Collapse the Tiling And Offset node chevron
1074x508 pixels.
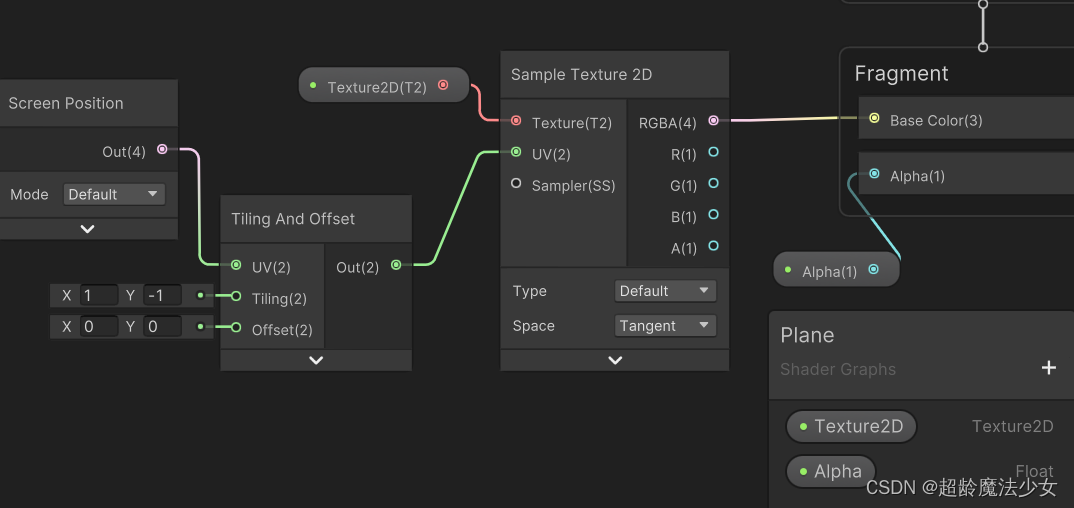[x=316, y=360]
